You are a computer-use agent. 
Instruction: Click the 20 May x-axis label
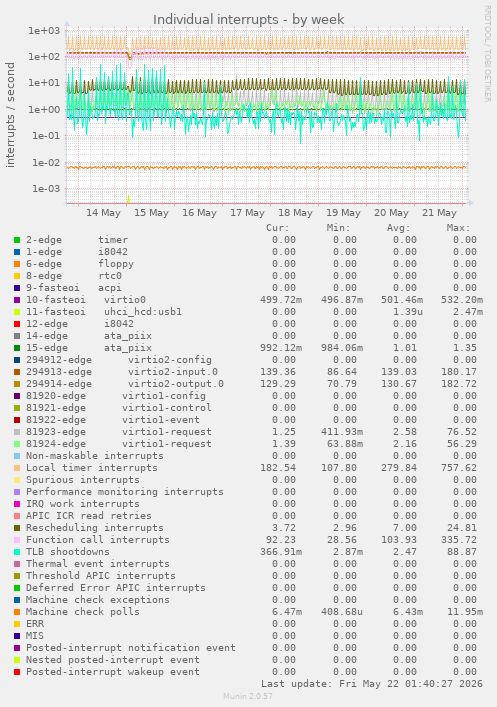[391, 213]
